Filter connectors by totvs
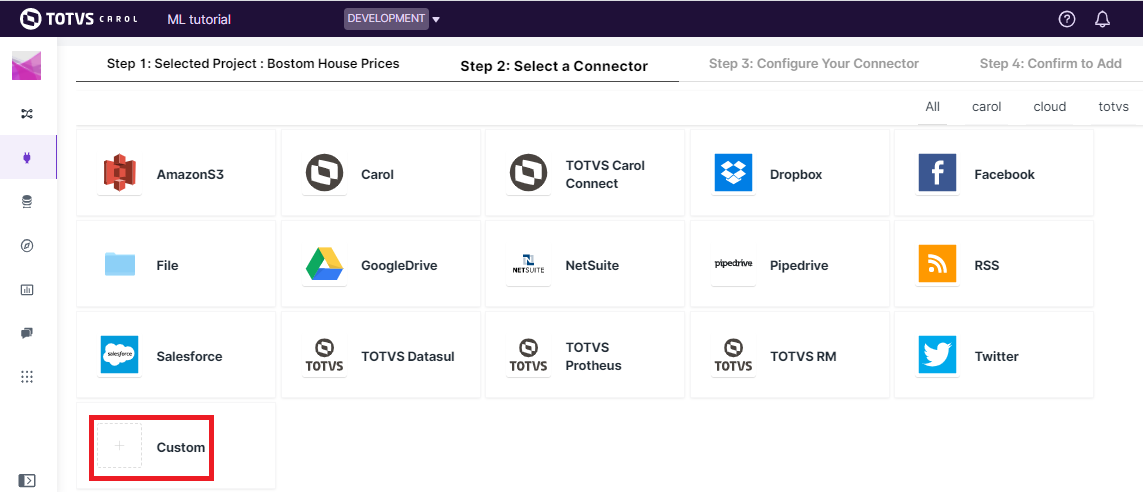 point(1113,106)
